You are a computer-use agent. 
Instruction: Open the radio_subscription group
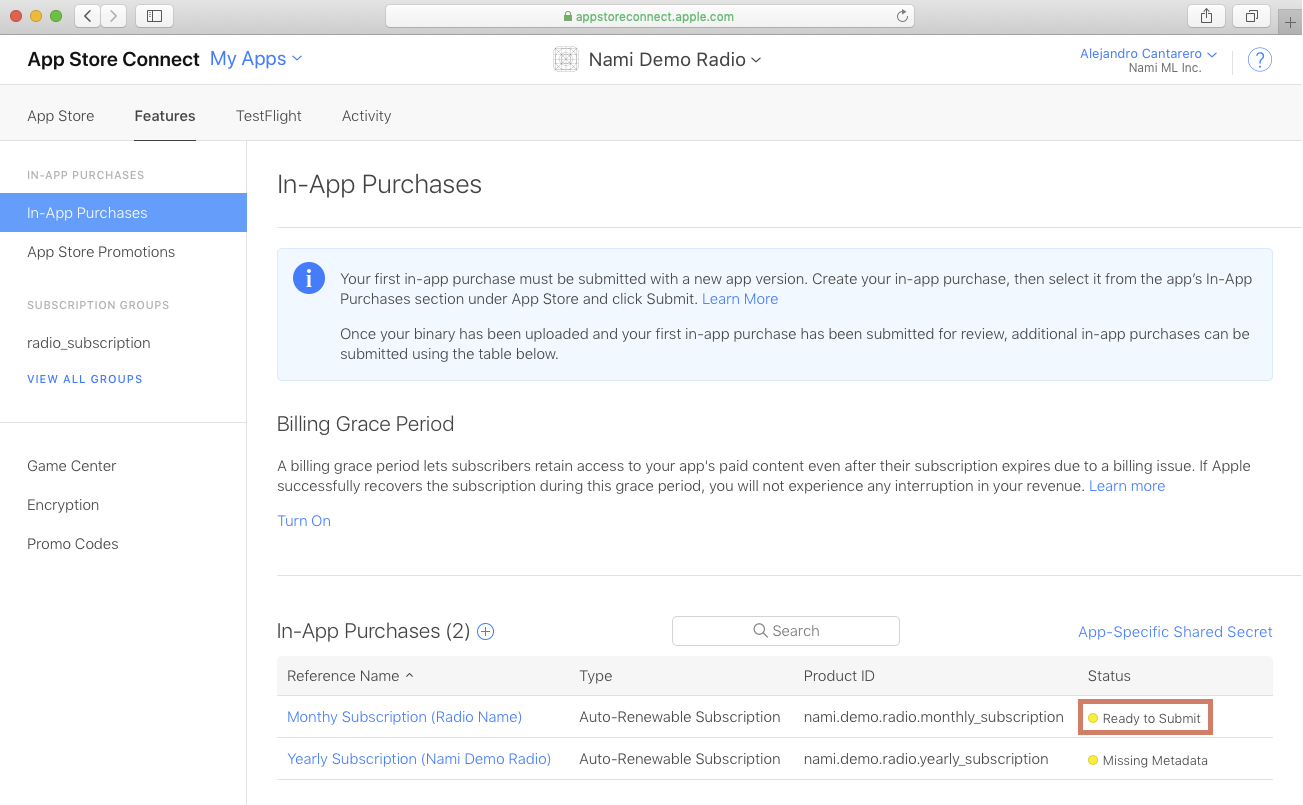point(89,343)
